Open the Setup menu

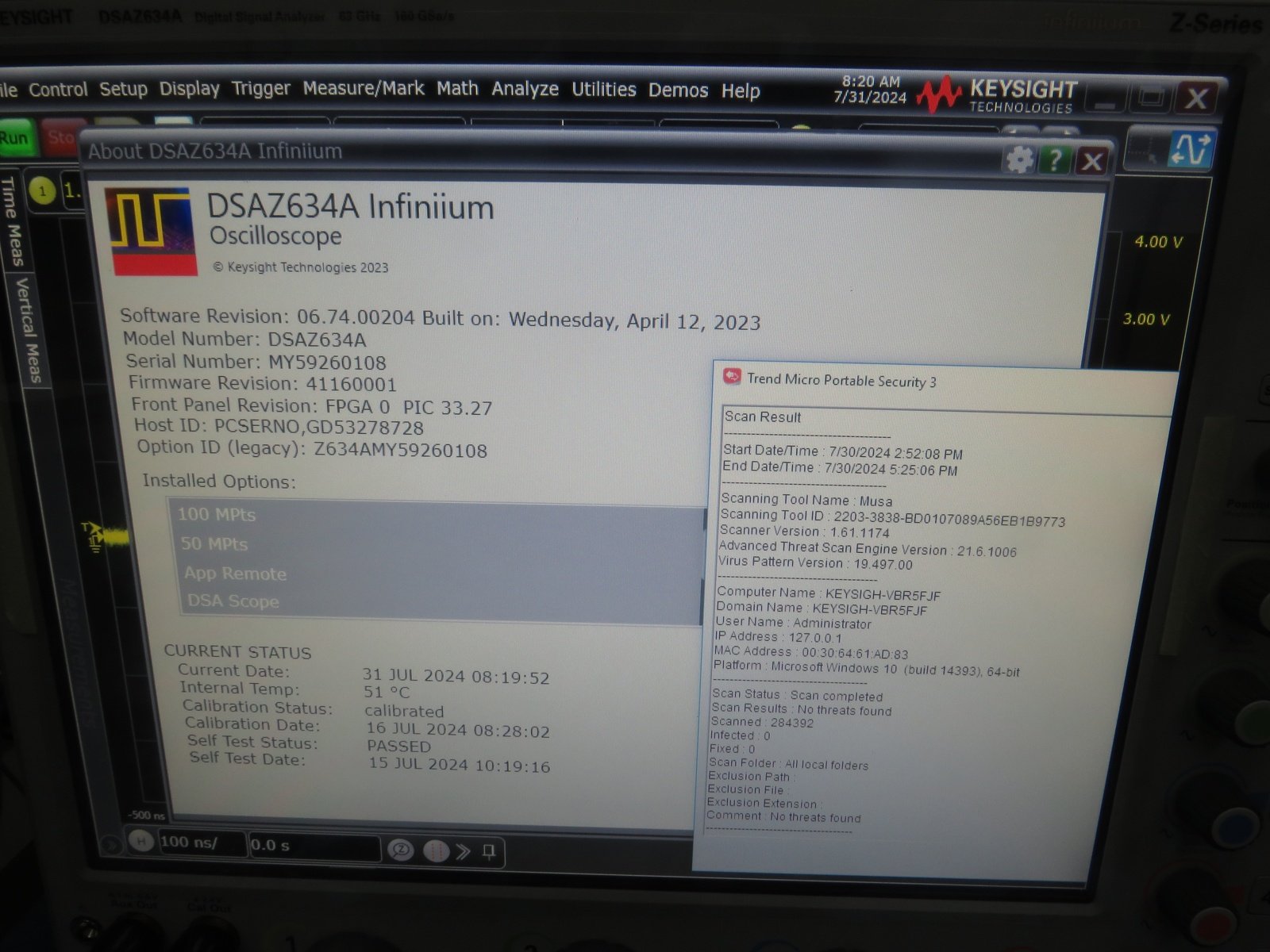[x=123, y=89]
